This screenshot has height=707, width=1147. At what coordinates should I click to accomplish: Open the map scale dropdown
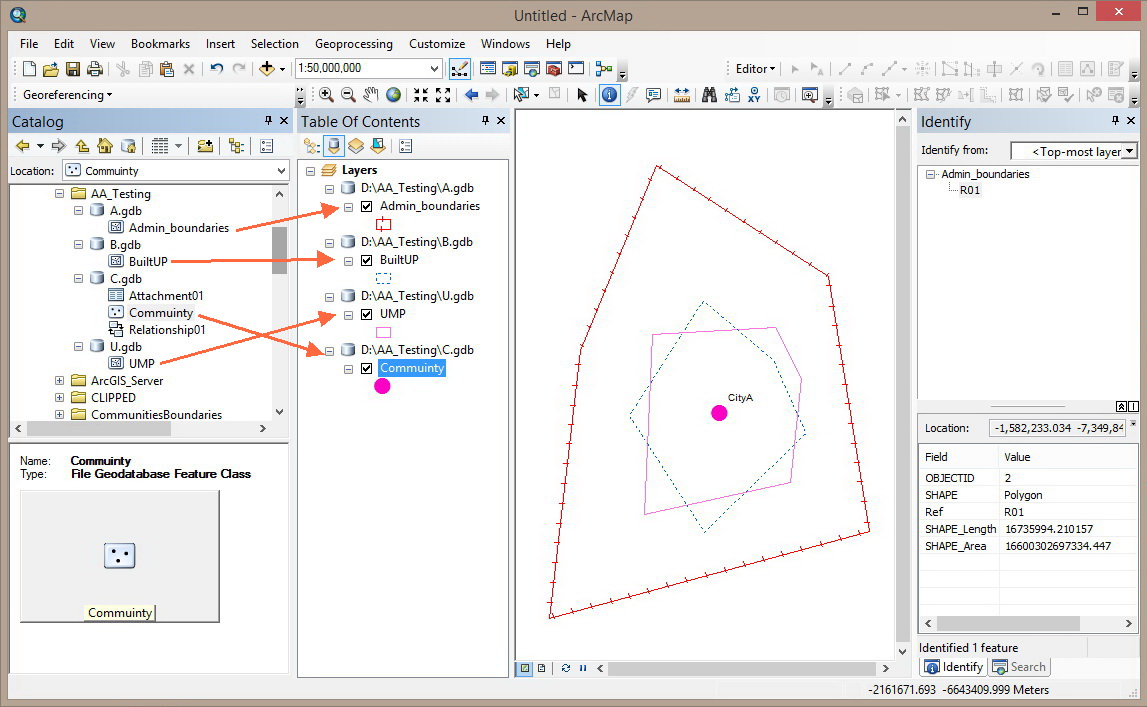434,69
